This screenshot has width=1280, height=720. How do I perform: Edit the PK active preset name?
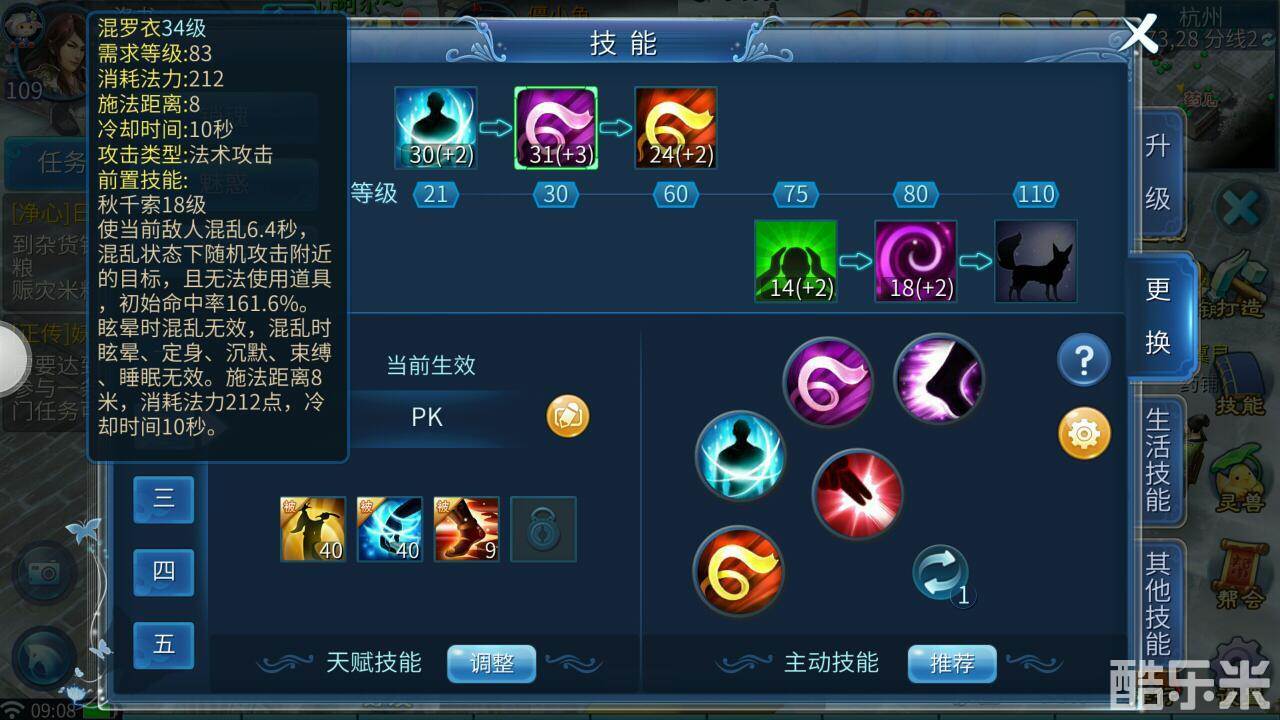click(x=568, y=416)
